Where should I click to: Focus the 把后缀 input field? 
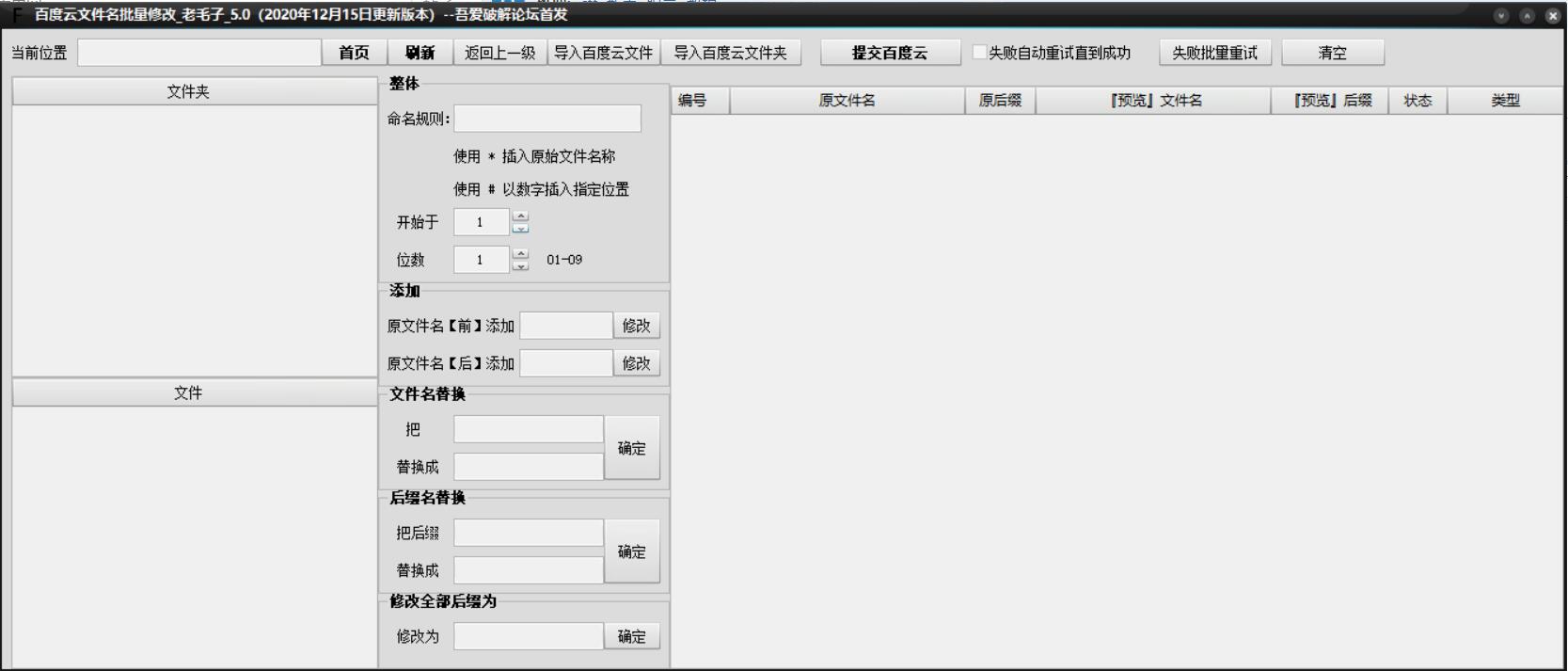coord(529,533)
